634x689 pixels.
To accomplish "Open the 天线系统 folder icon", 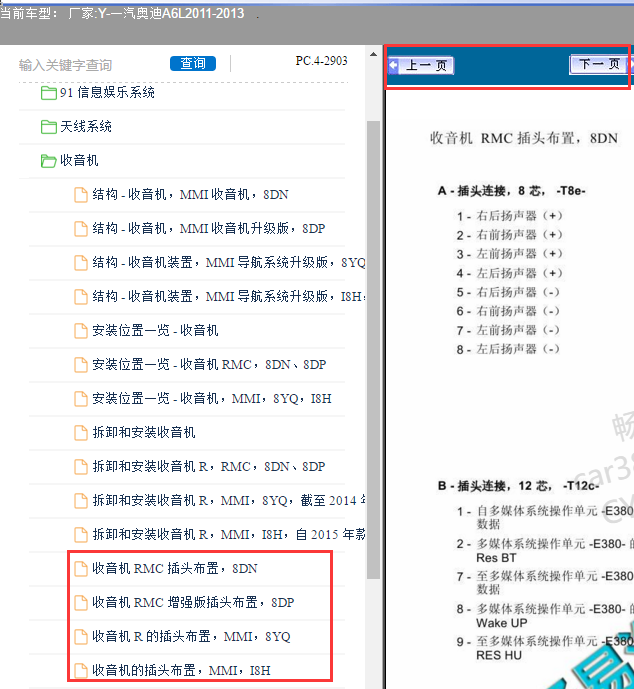I will [48, 127].
